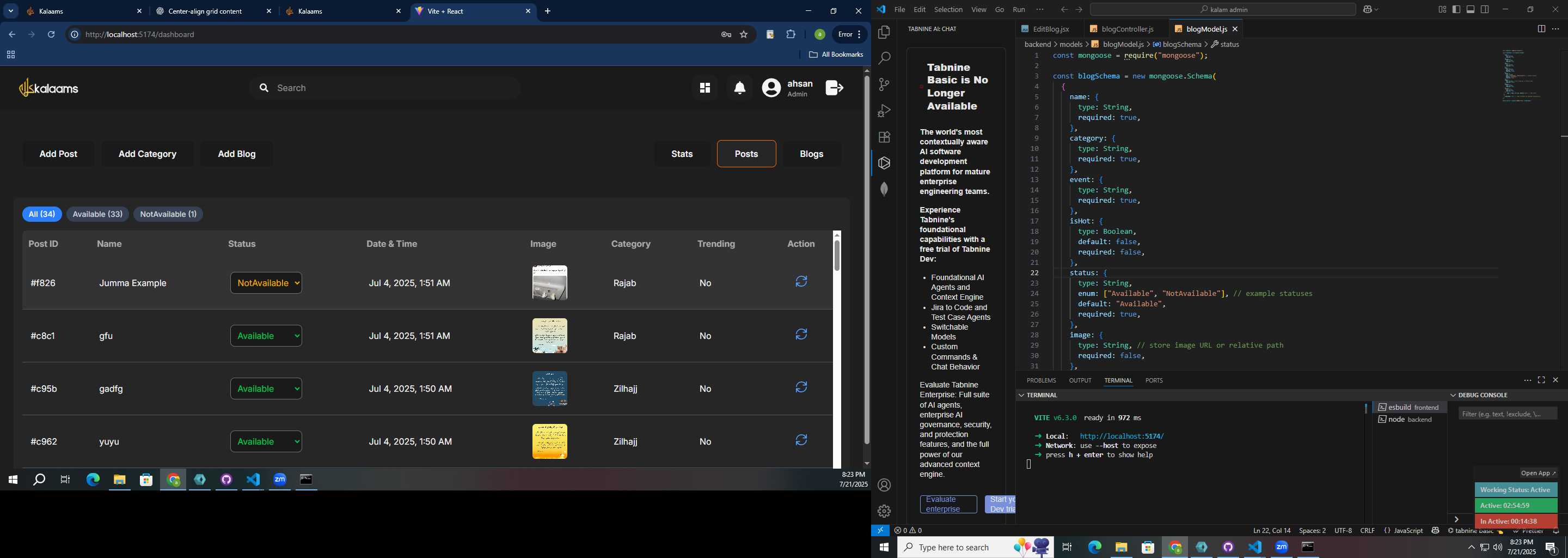
Task: Maximize the terminal panel size
Action: click(x=1541, y=380)
